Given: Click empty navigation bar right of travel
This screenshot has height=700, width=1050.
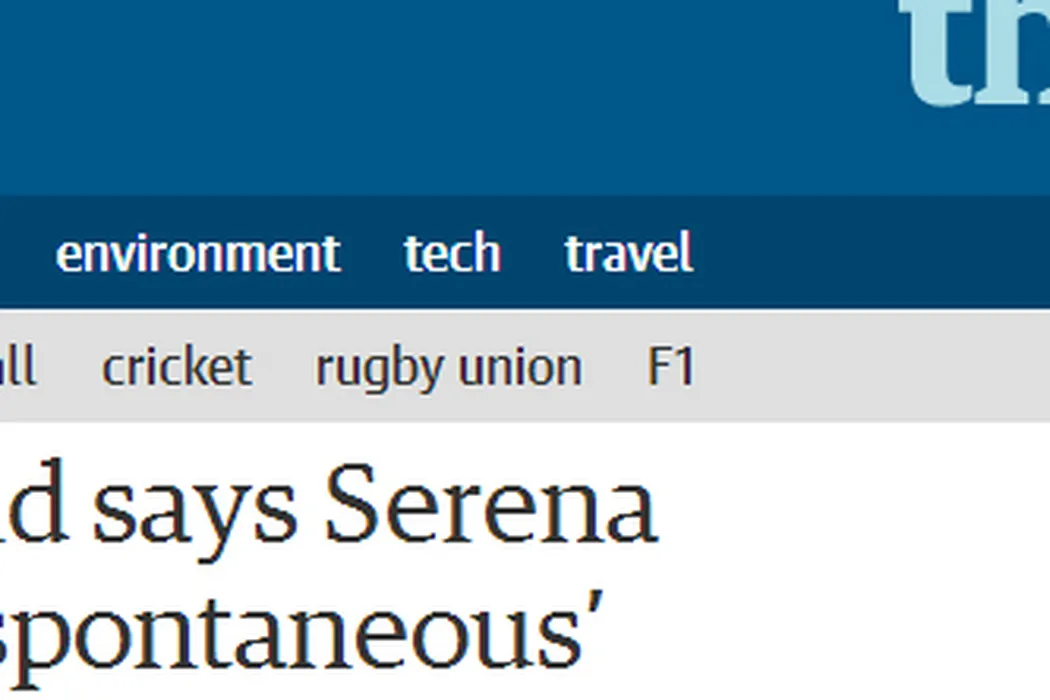Looking at the screenshot, I should coord(870,253).
